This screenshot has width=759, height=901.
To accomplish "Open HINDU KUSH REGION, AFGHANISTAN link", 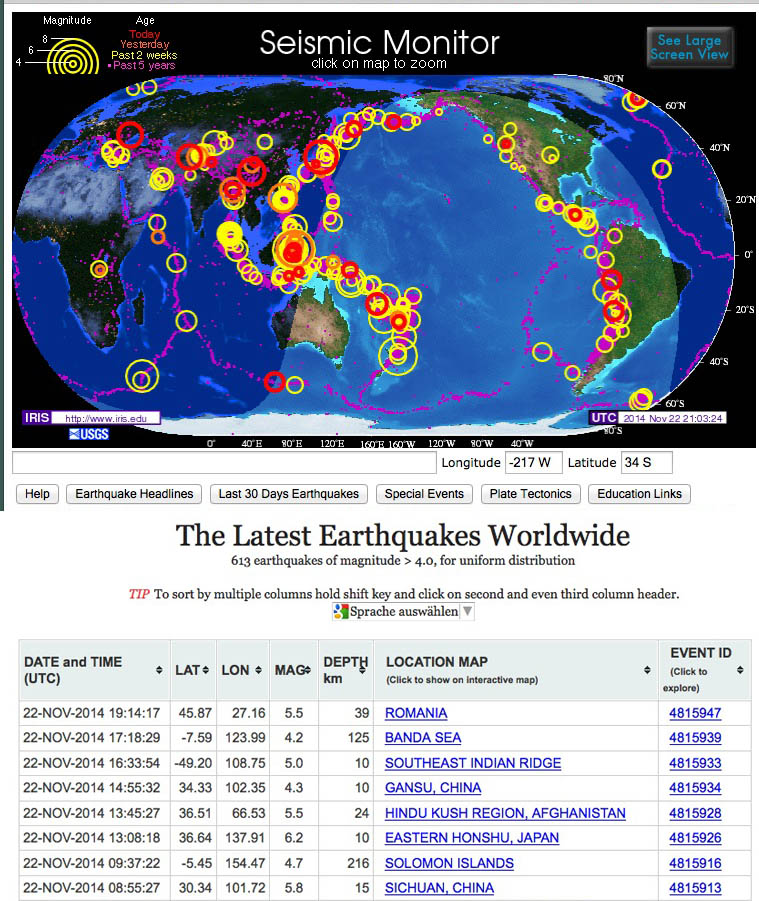I will 505,813.
